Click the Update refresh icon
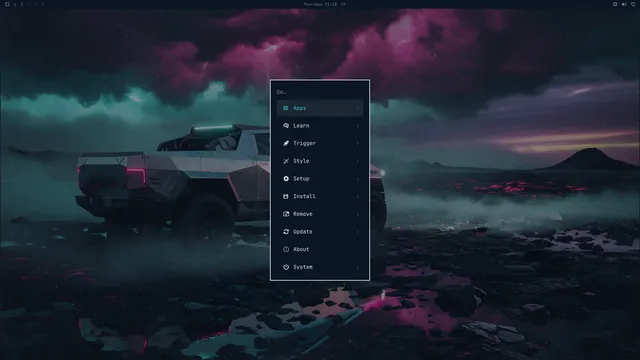The width and height of the screenshot is (640, 360). click(x=286, y=231)
